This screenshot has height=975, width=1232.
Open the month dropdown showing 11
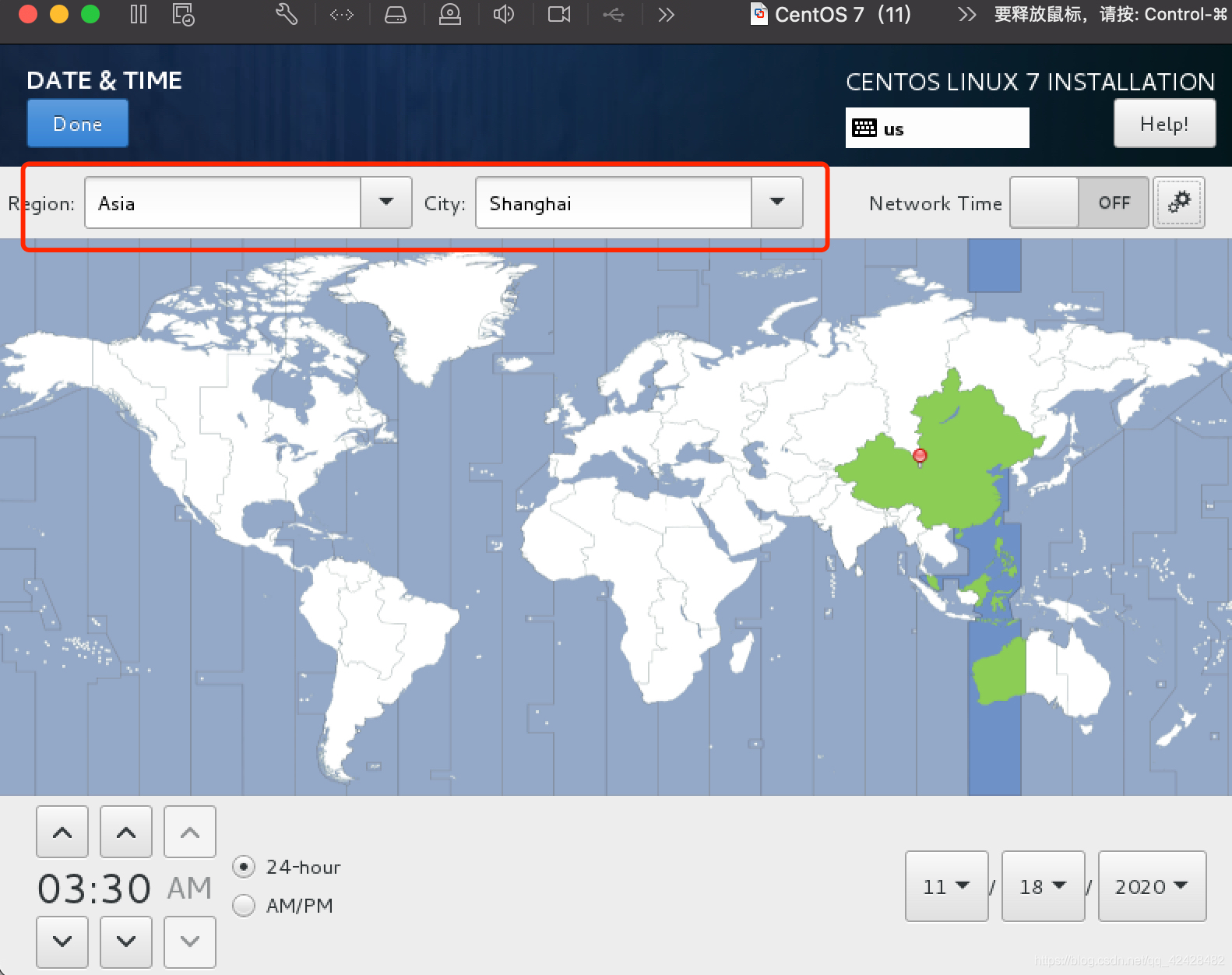(x=946, y=886)
